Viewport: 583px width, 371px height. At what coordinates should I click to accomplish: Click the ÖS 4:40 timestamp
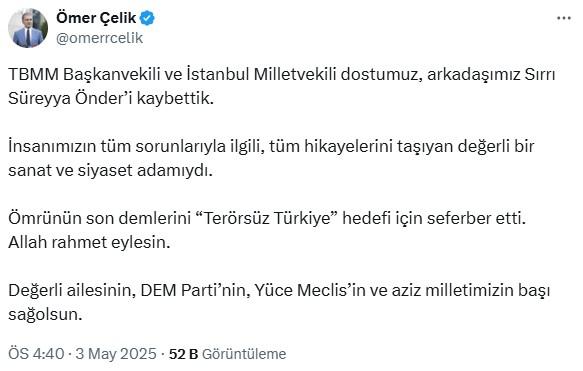click(x=36, y=354)
